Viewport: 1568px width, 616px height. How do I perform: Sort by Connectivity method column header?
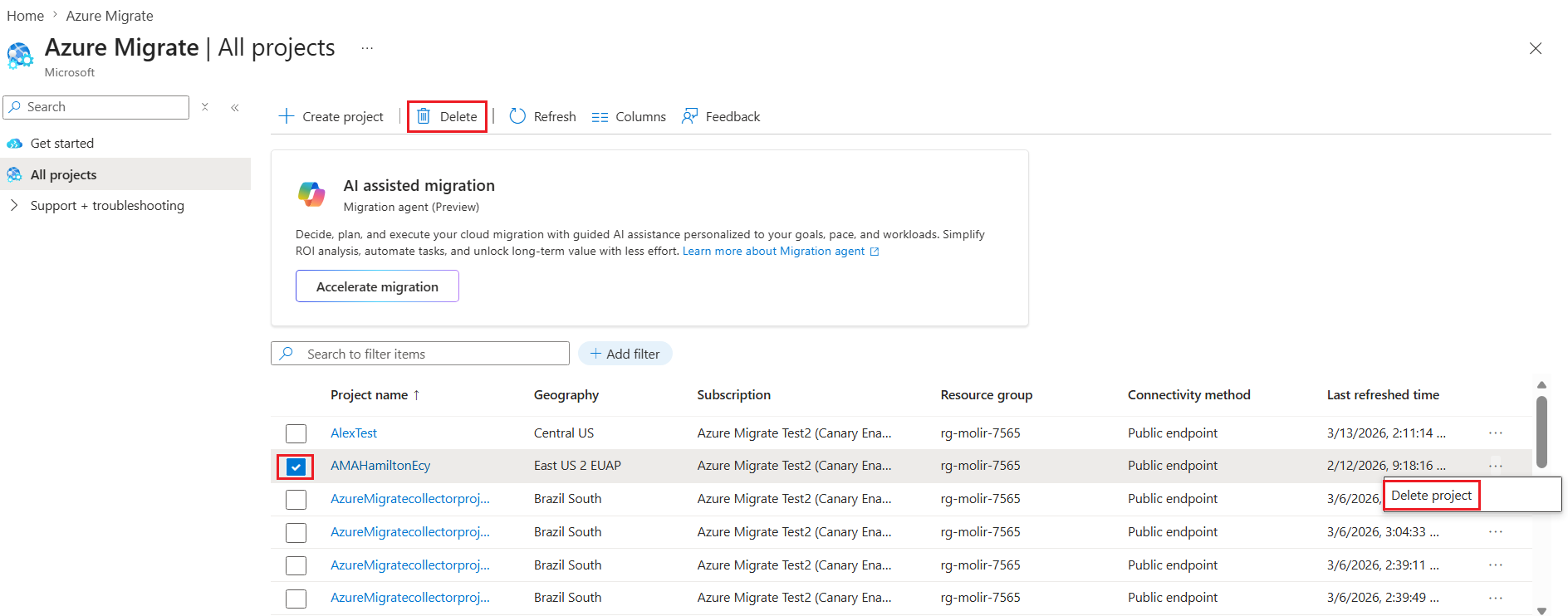coord(1189,395)
